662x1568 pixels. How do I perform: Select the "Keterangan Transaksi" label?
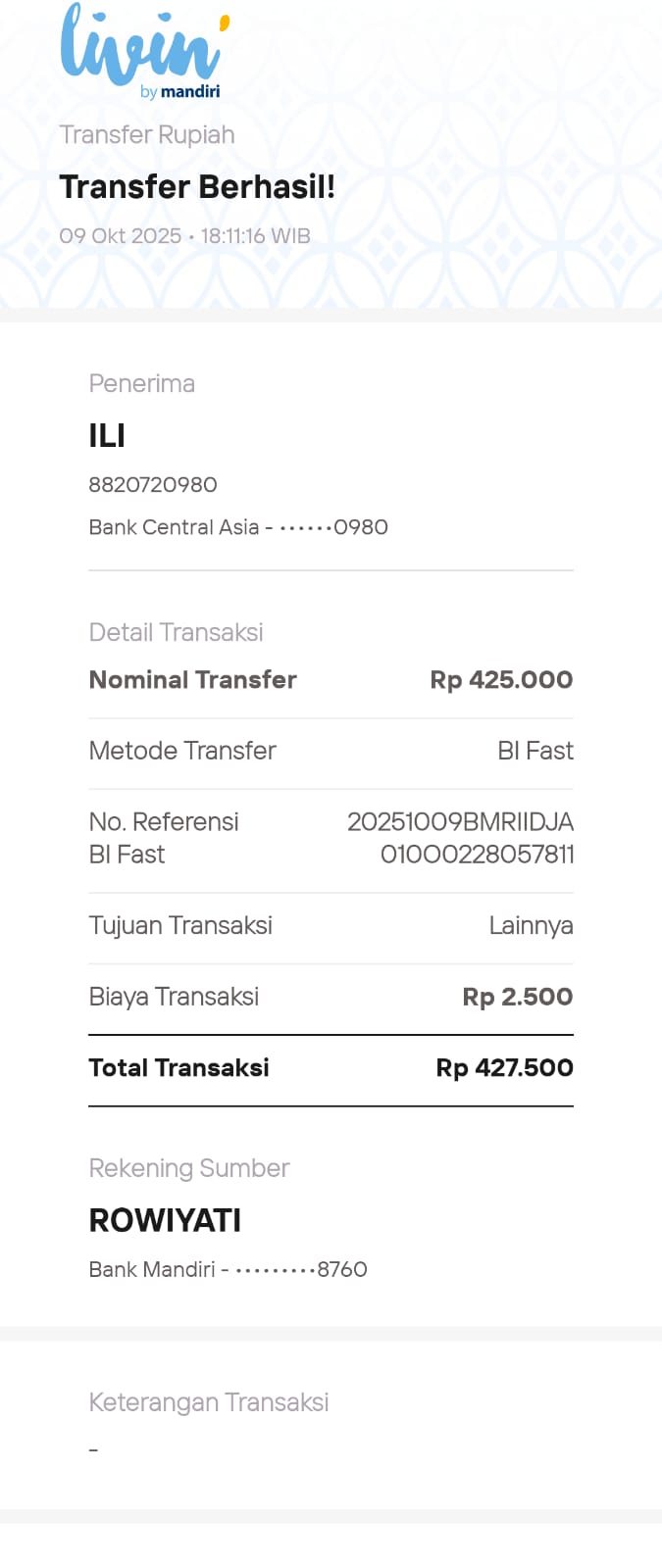(208, 1402)
